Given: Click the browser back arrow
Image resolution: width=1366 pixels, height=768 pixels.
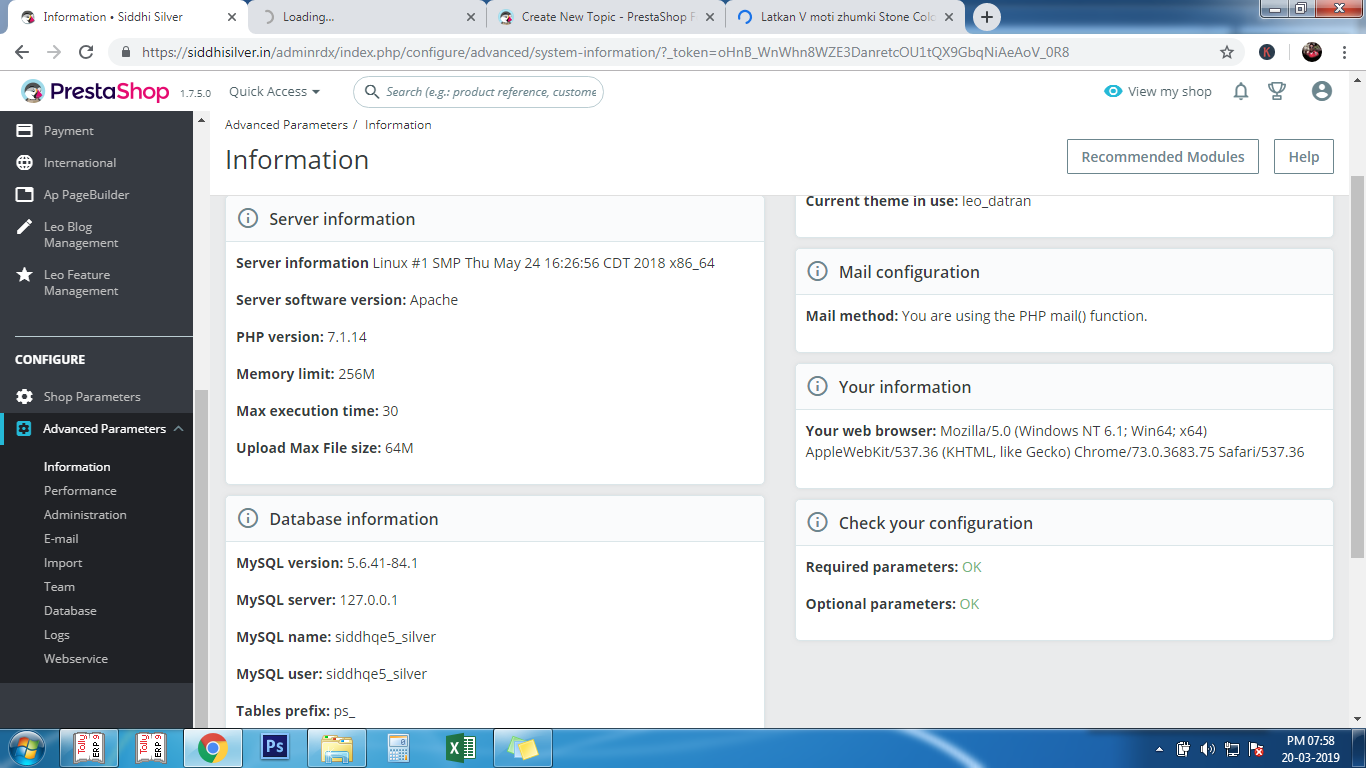Looking at the screenshot, I should coord(22,52).
